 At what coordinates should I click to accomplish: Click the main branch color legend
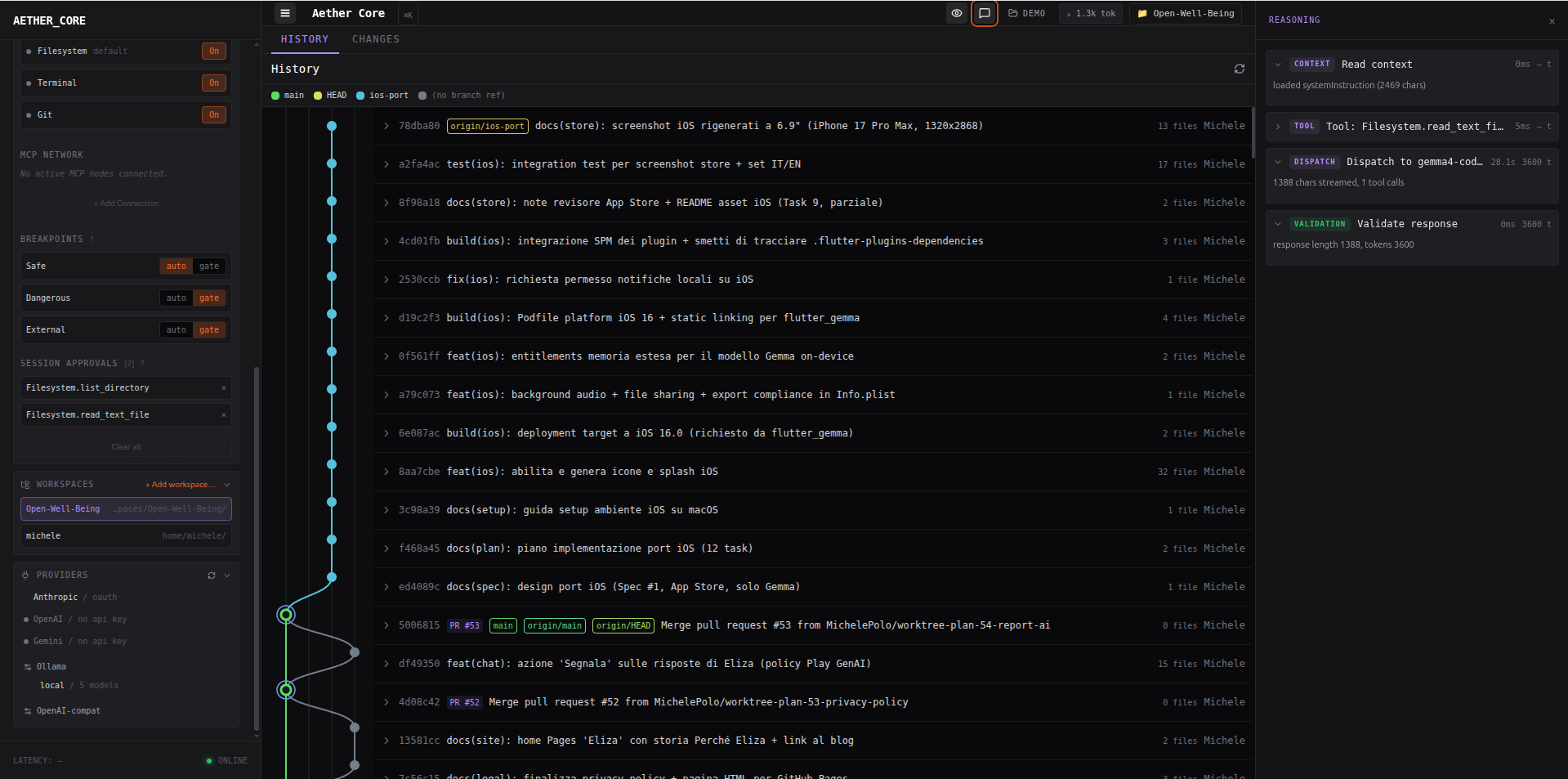288,96
